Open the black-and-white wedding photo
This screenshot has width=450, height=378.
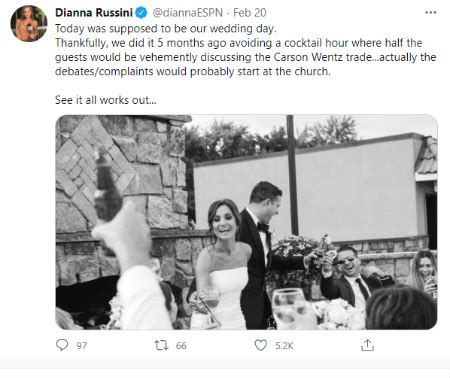point(246,222)
